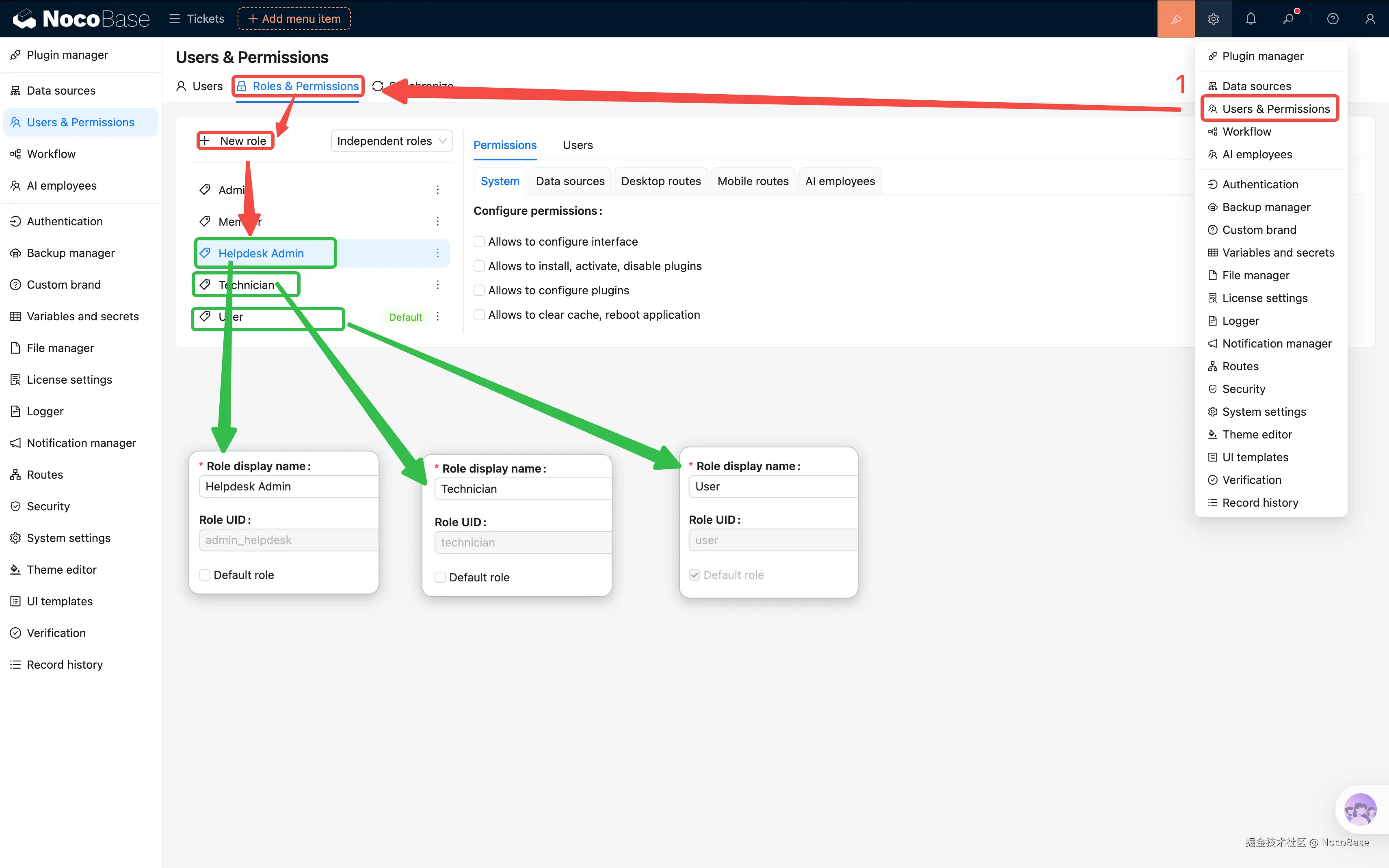The width and height of the screenshot is (1389, 868).
Task: Open the Independent roles dropdown
Action: pos(392,141)
